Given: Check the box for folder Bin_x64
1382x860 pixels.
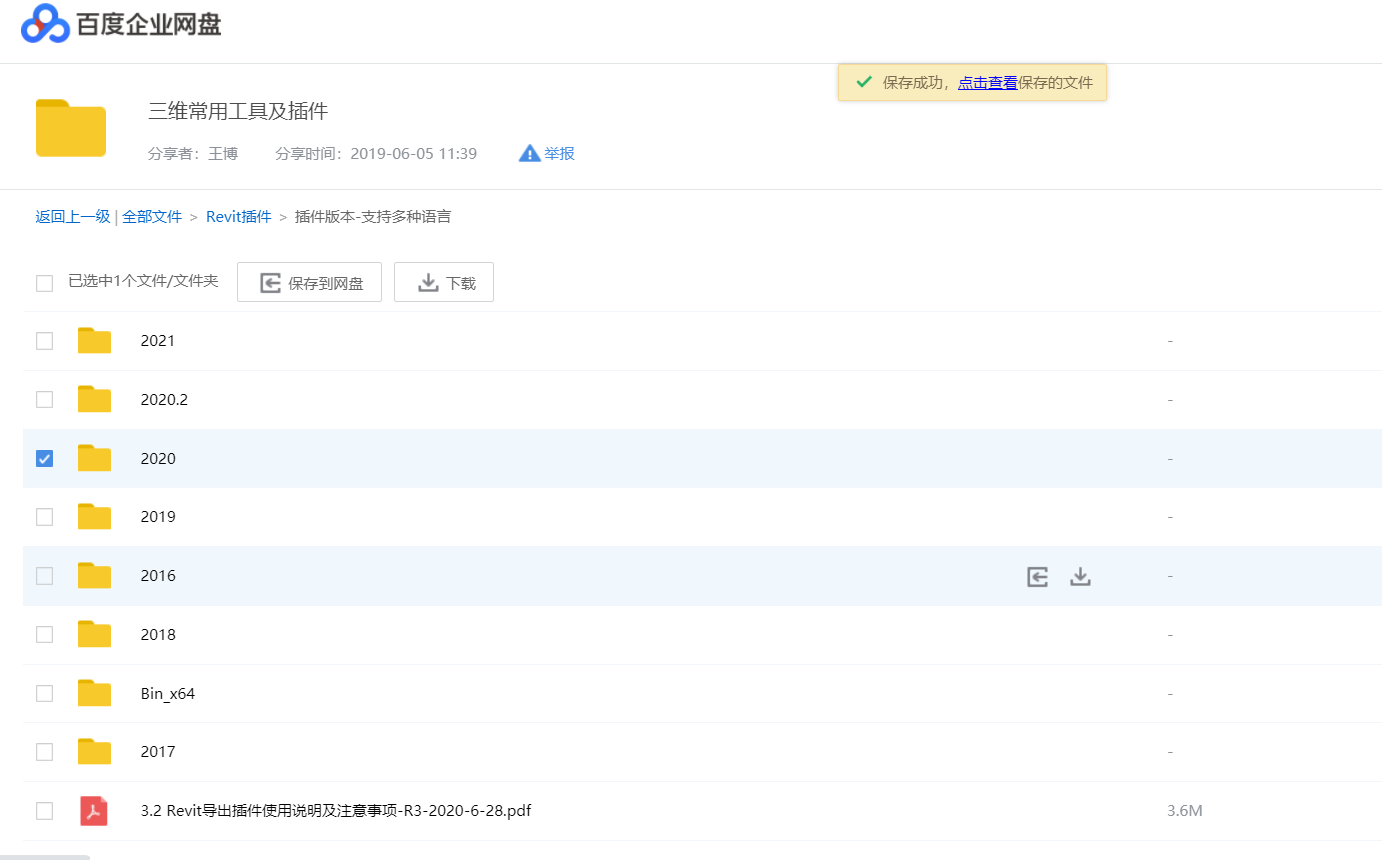Looking at the screenshot, I should pos(44,693).
